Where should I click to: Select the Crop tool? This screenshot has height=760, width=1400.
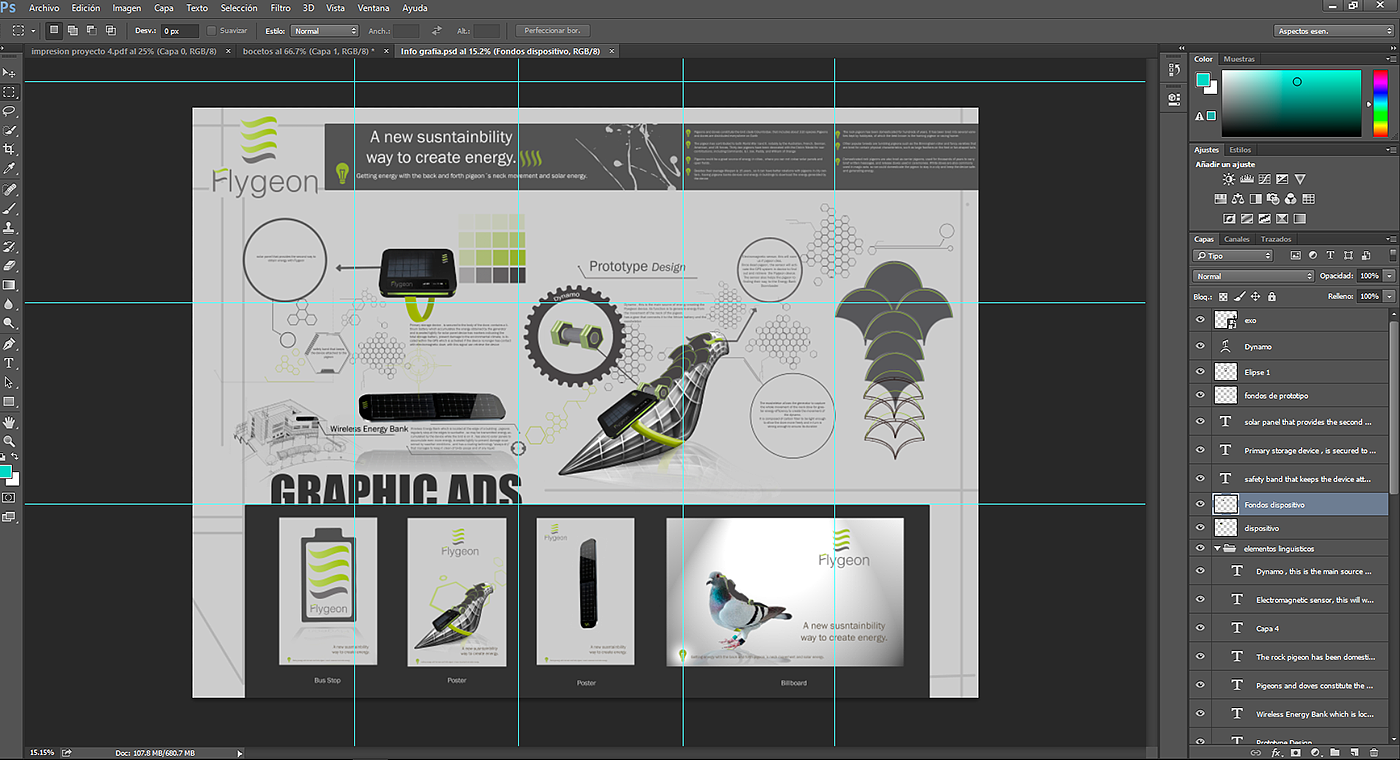(9, 149)
